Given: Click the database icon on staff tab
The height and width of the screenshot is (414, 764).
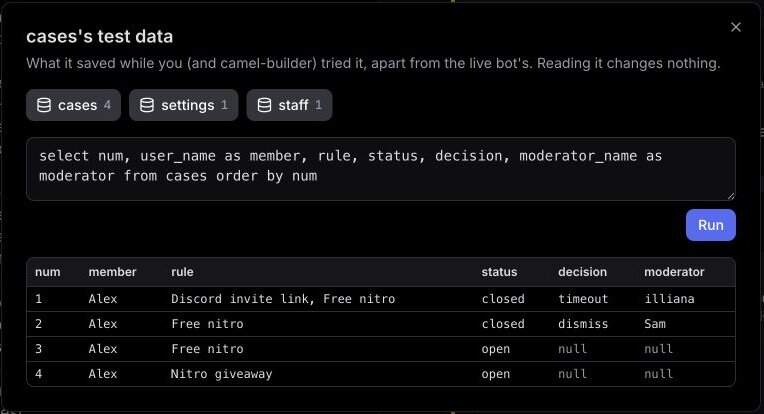Looking at the screenshot, I should 264,105.
